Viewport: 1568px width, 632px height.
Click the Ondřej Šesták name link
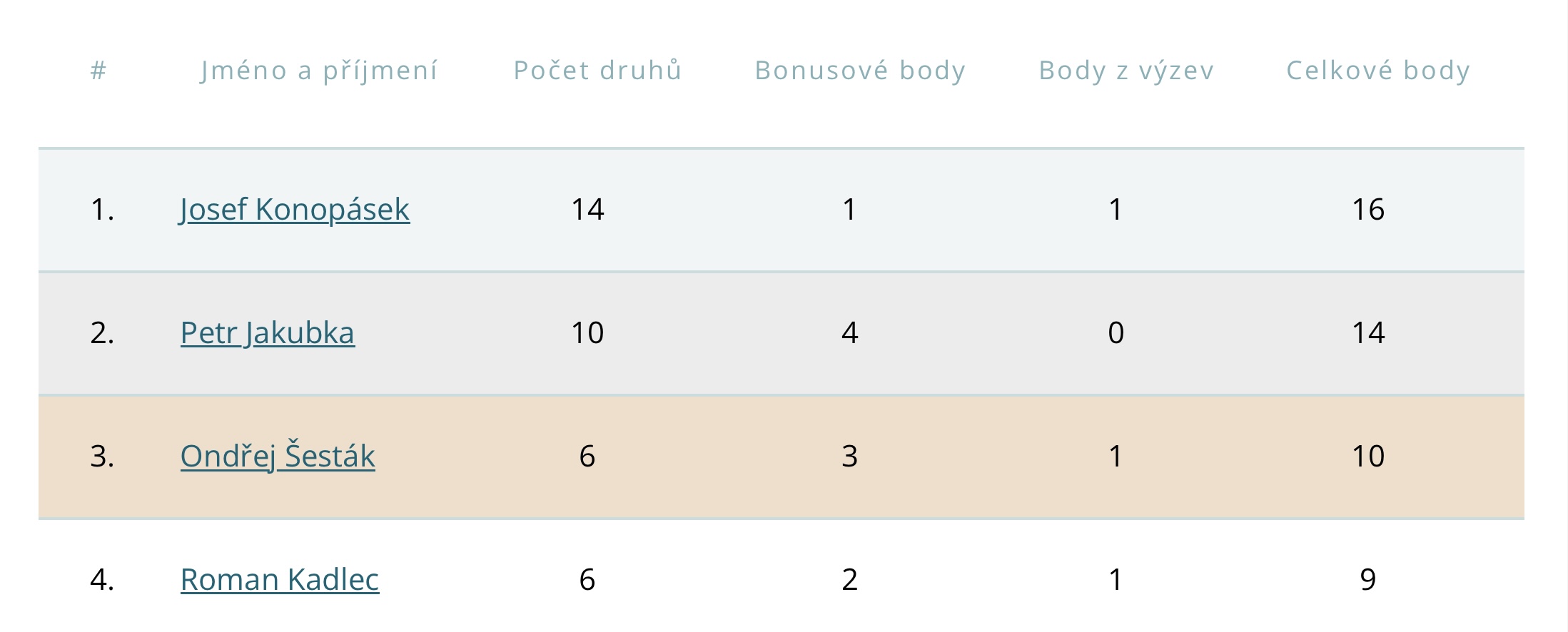[x=278, y=457]
